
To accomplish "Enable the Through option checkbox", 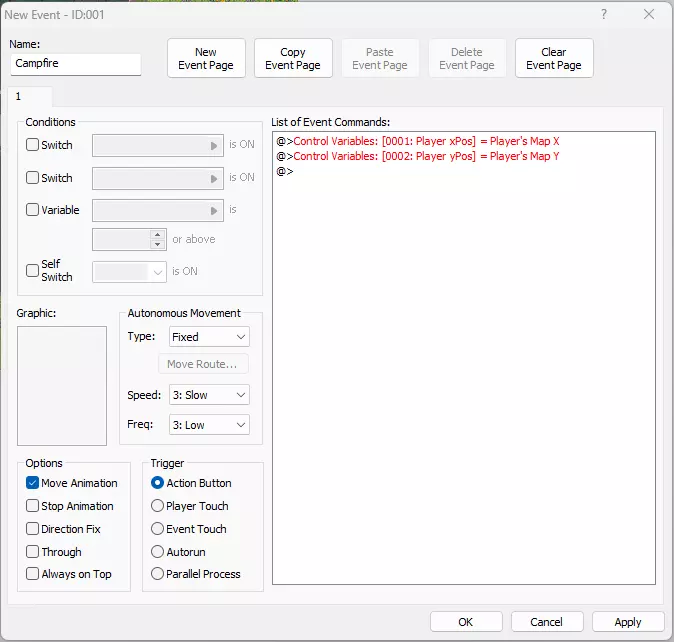I will click(x=33, y=552).
